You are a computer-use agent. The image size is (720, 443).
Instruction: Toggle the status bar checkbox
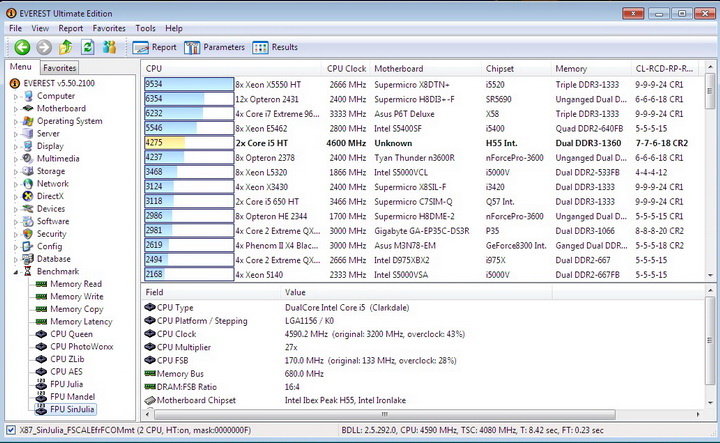pos(11,430)
